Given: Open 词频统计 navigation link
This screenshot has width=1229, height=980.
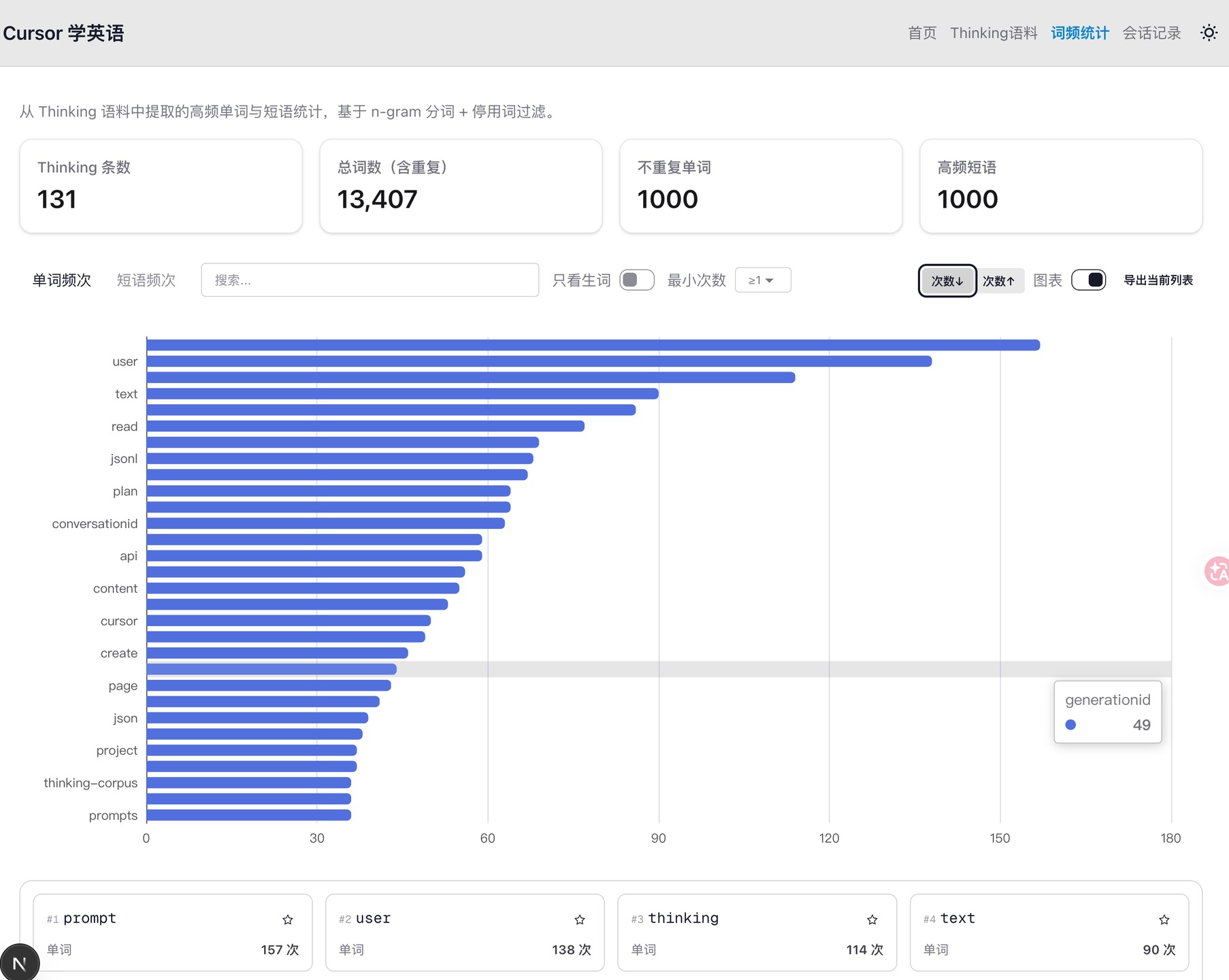Looking at the screenshot, I should pyautogui.click(x=1080, y=33).
